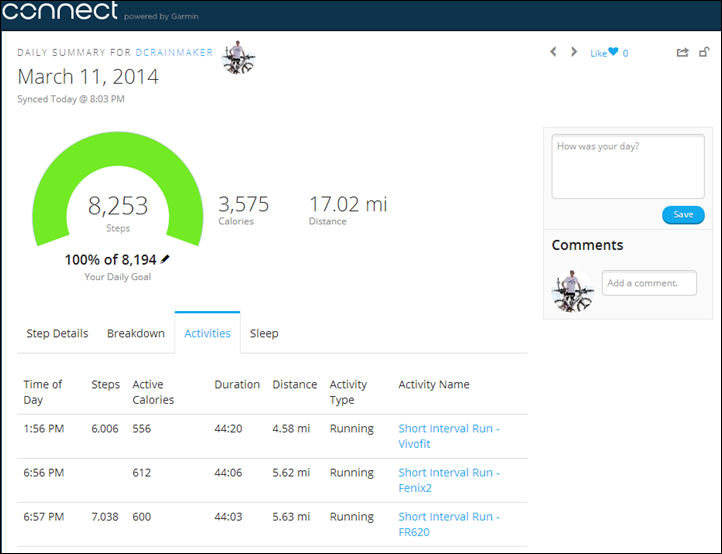Edit daily goal with pencil icon
The image size is (722, 554).
tap(165, 259)
